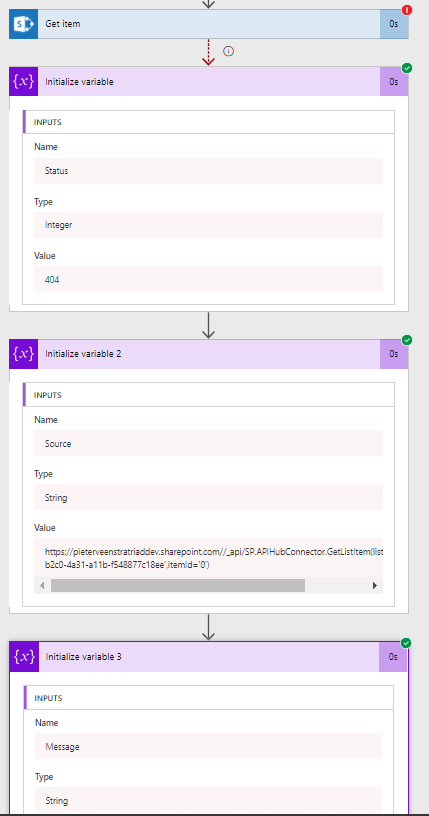The image size is (429, 816).
Task: Click the variable icon on Initialize variable 3
Action: click(24, 657)
